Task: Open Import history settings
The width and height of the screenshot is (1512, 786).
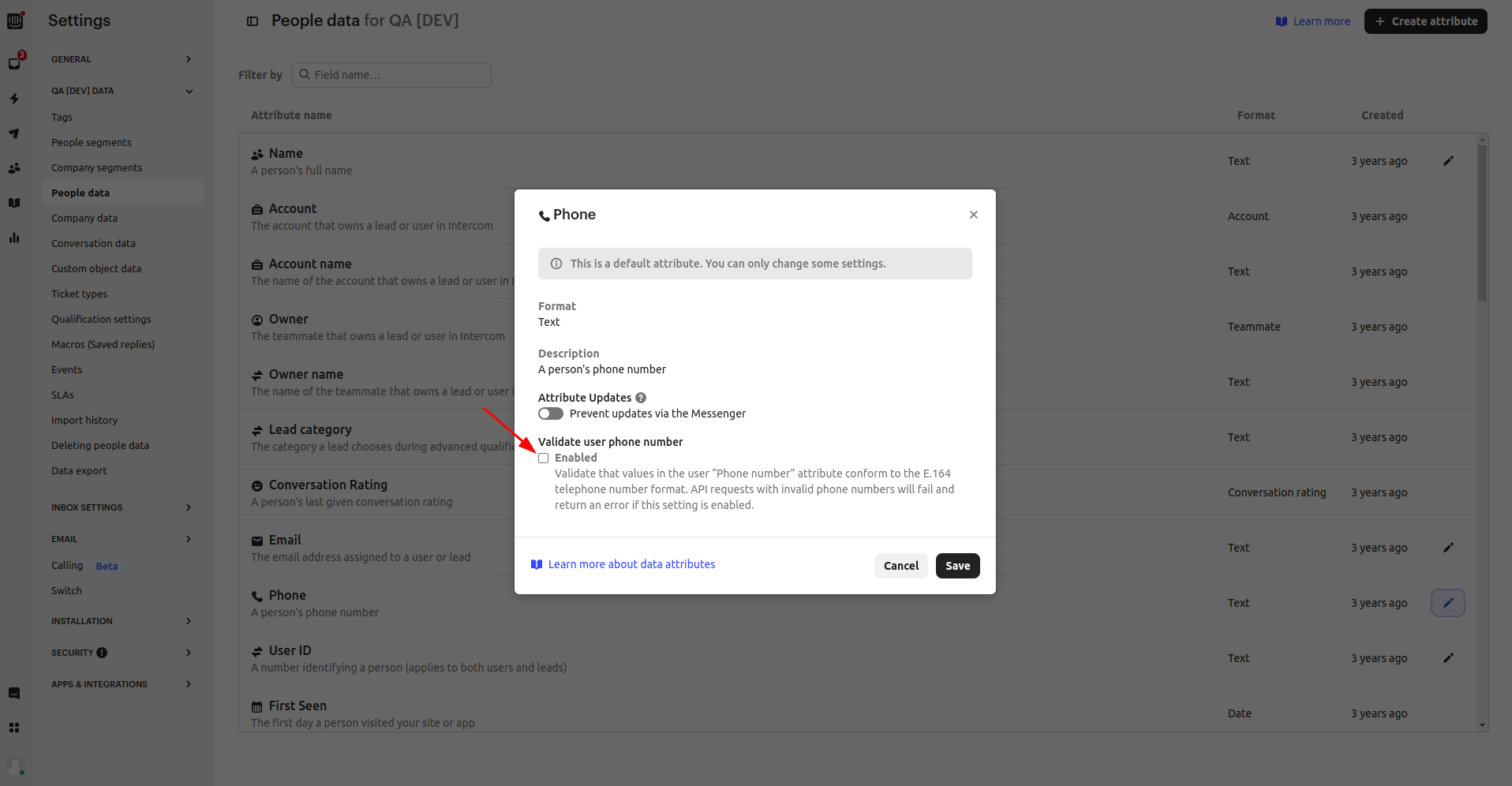Action: tap(84, 420)
